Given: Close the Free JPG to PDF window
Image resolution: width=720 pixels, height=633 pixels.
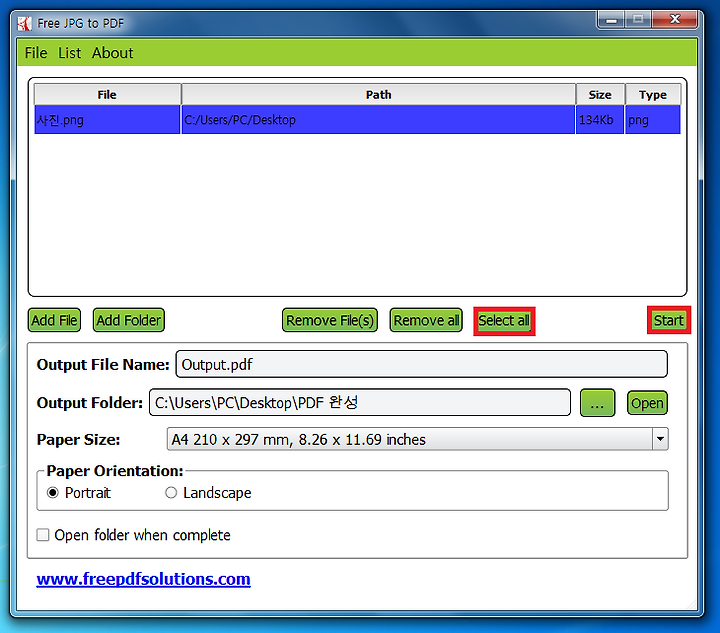Looking at the screenshot, I should tap(675, 19).
